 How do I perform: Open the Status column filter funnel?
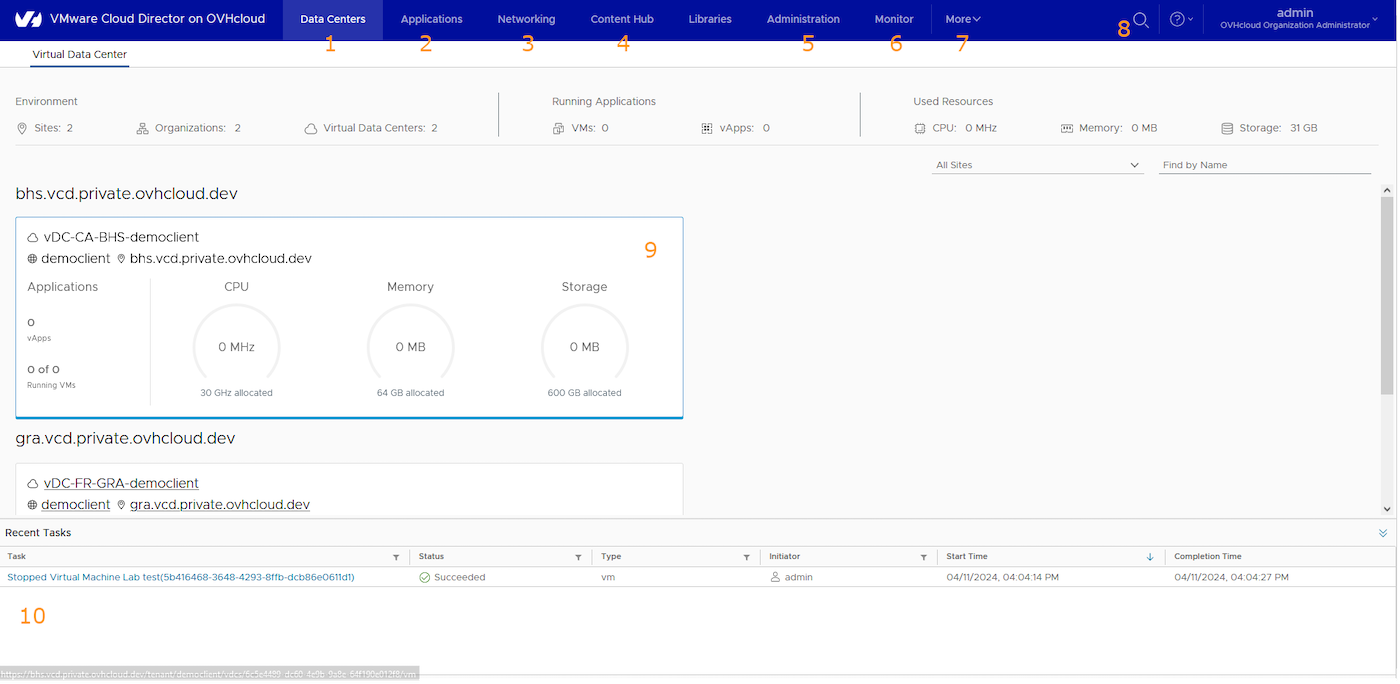(578, 556)
